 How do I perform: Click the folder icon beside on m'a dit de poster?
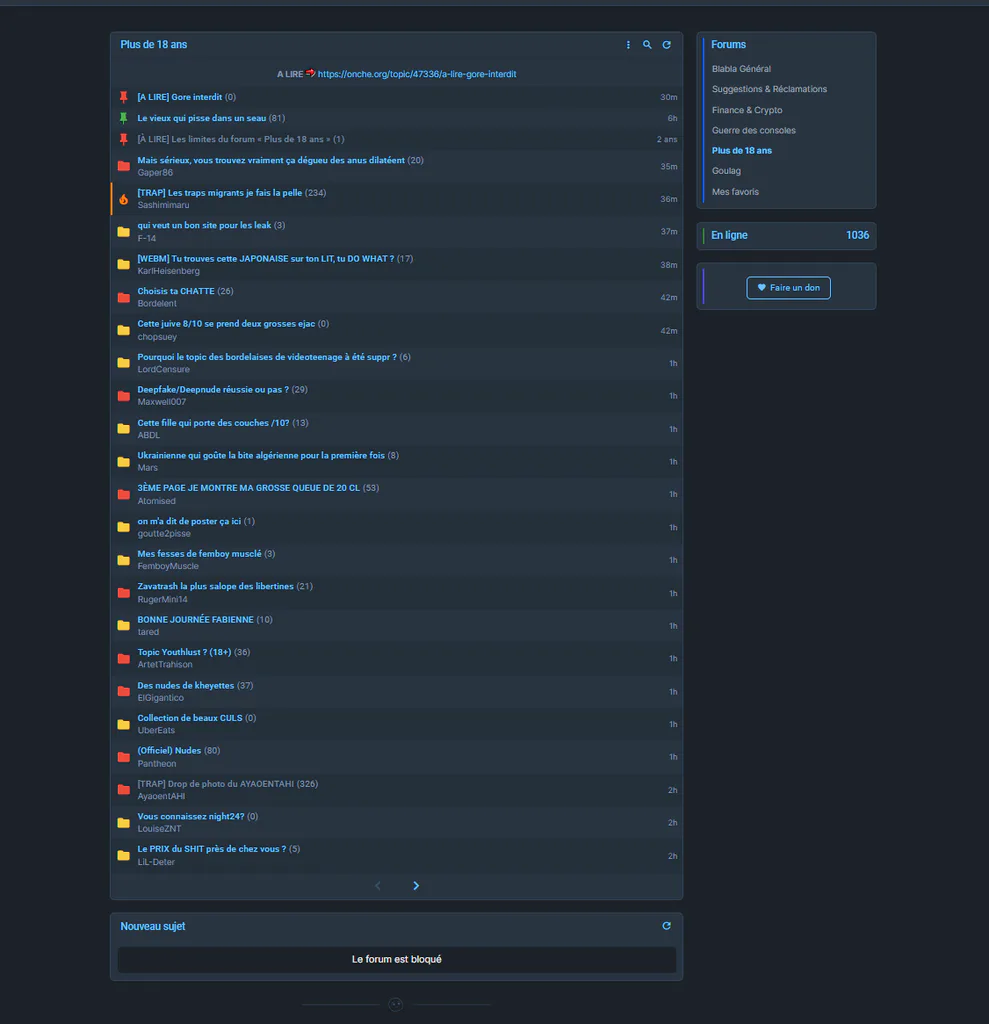coord(123,527)
